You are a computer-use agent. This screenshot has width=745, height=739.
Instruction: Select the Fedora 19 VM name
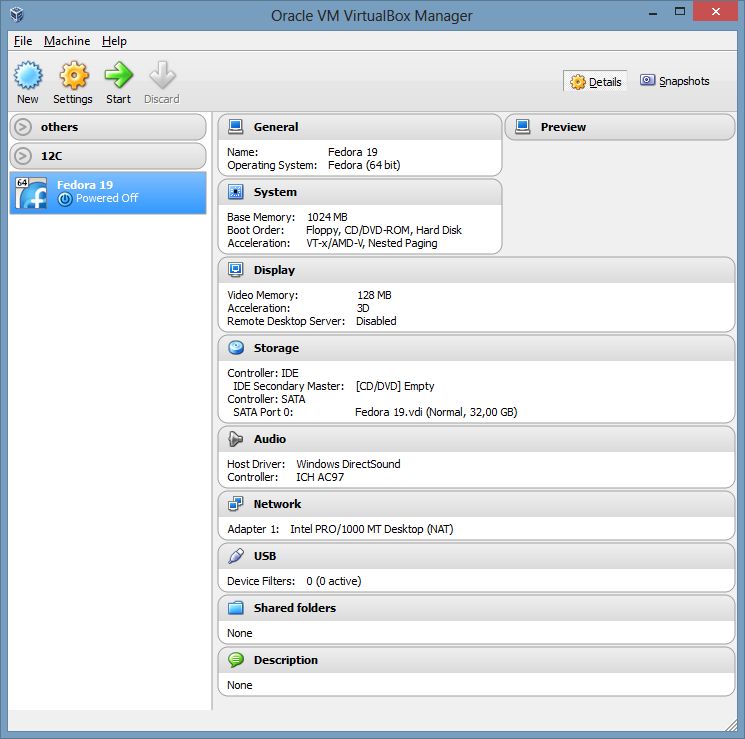point(85,184)
